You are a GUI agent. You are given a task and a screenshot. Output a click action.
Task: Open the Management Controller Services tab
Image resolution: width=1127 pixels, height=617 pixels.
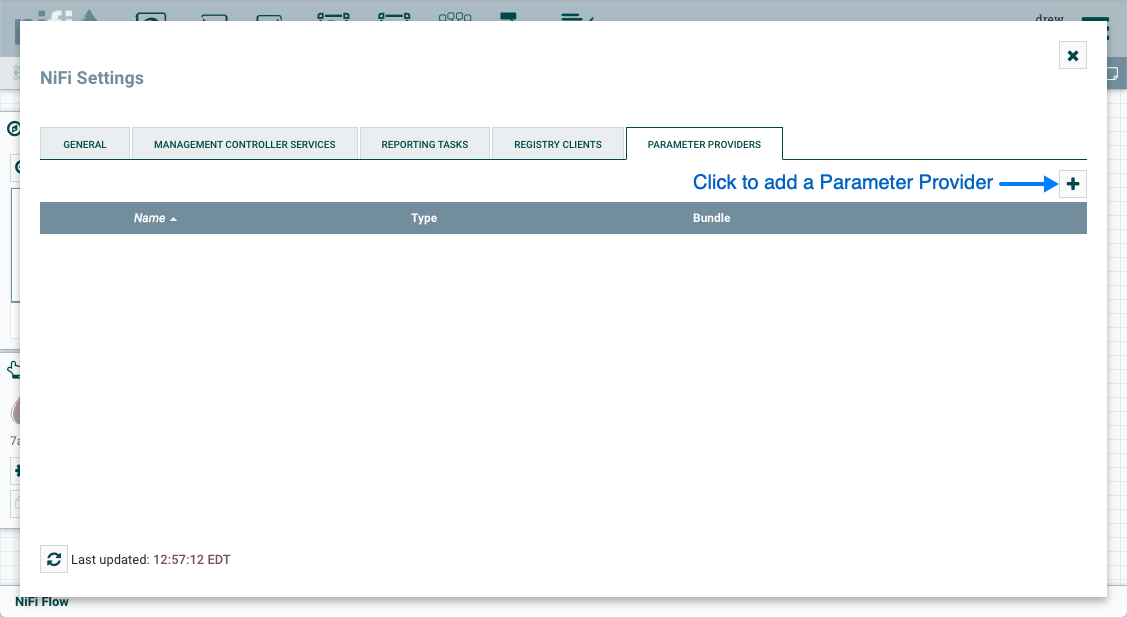[x=245, y=144]
